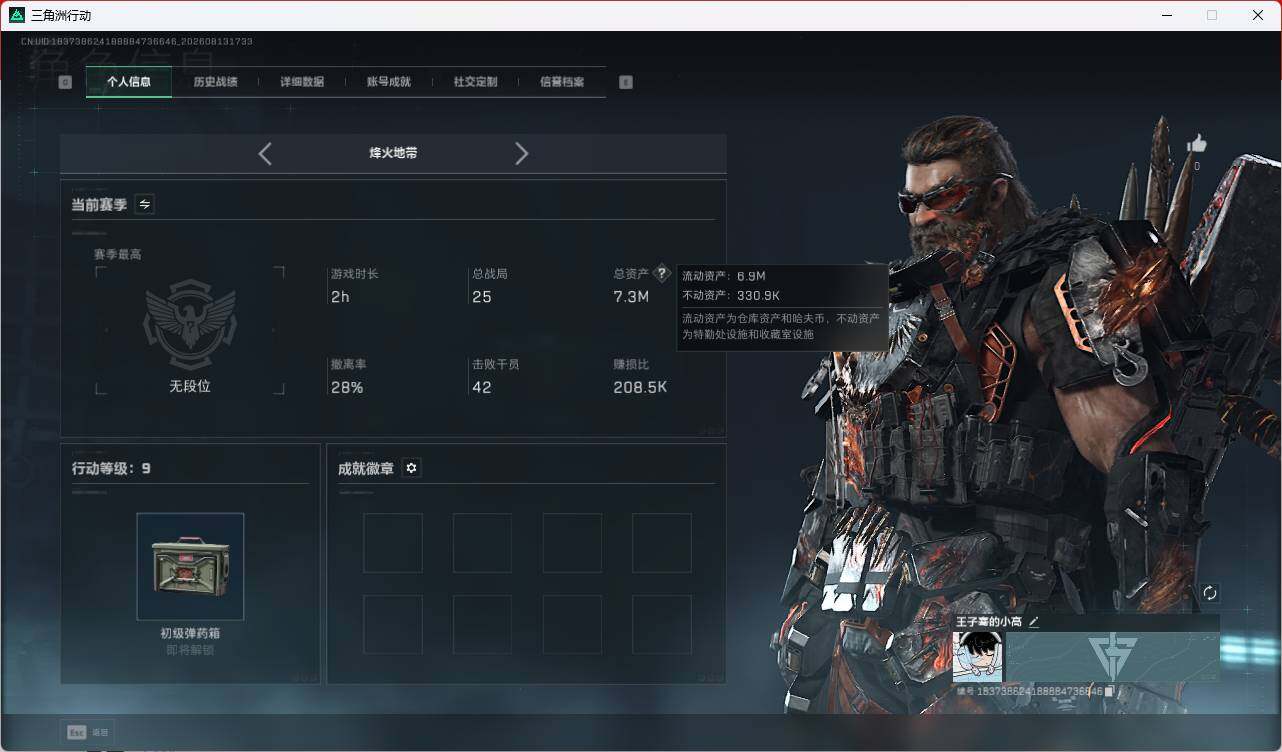Click the 撤离率 value 28%
The image size is (1282, 752).
(347, 387)
